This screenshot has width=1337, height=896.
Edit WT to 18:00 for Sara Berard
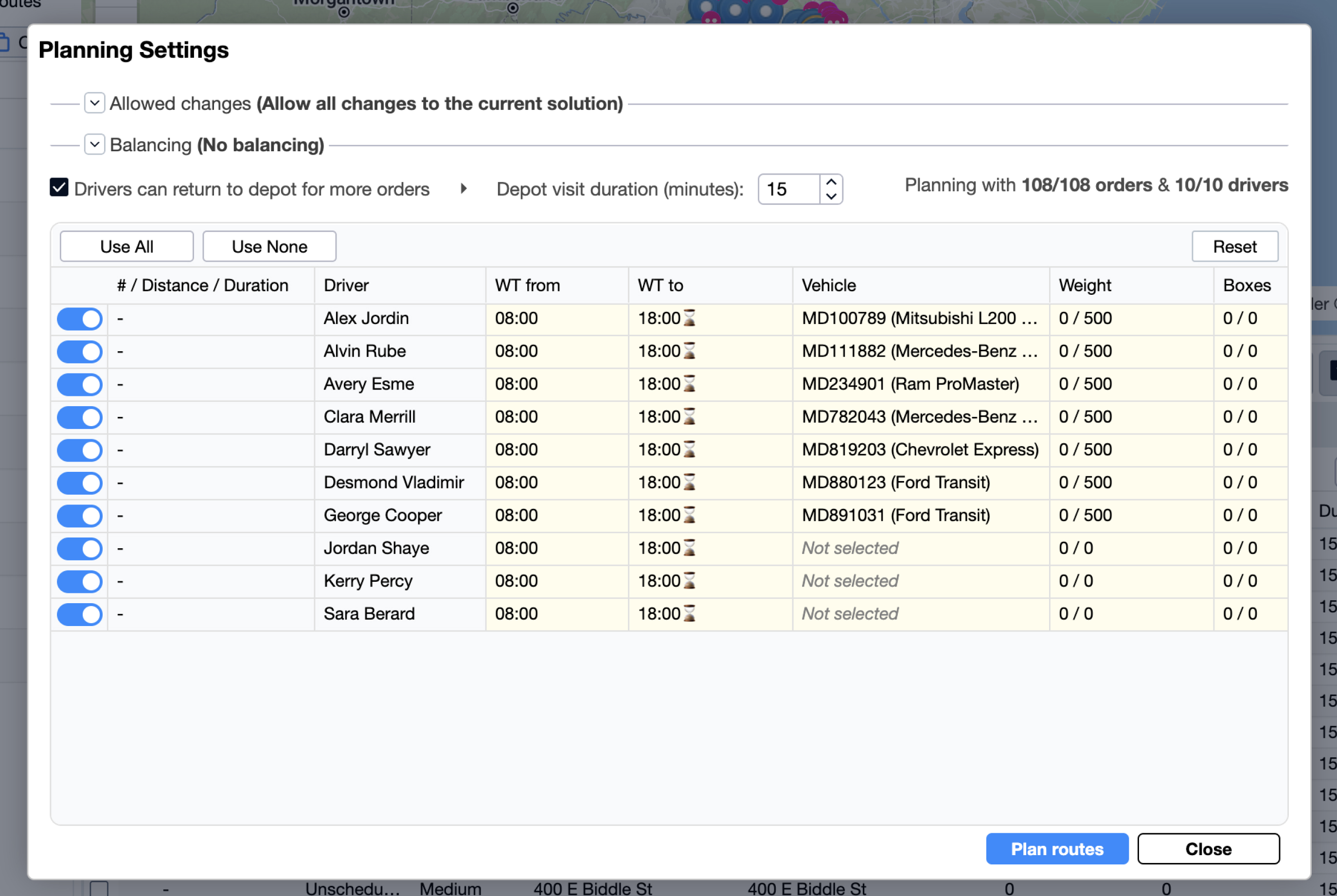[710, 614]
